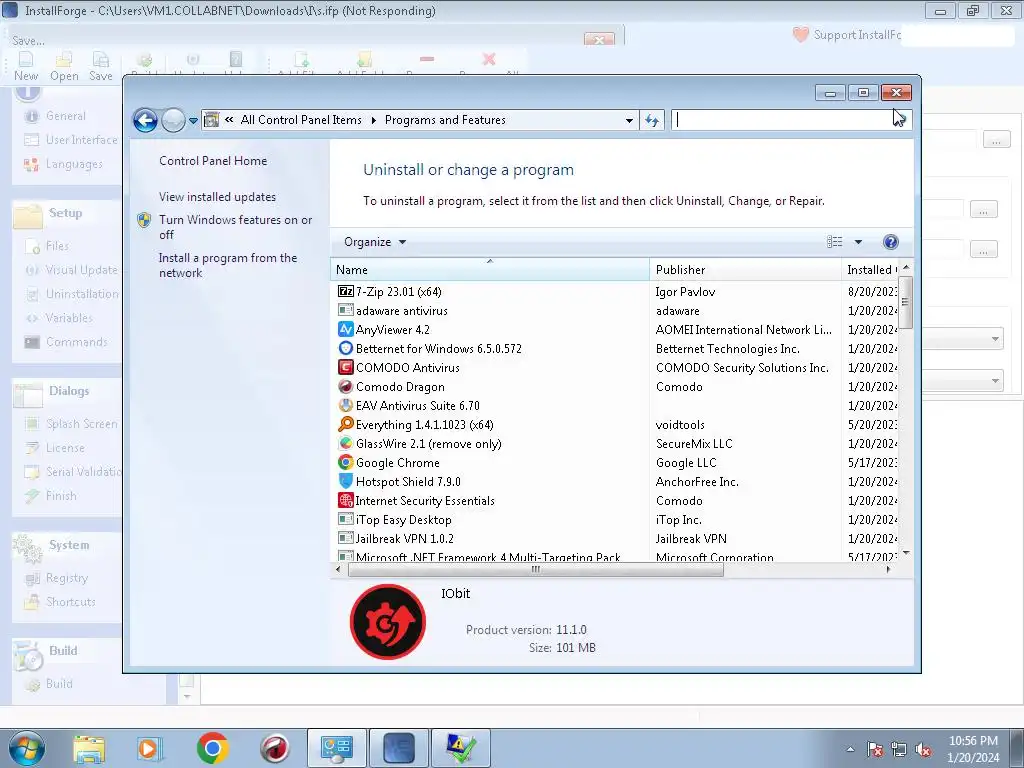Image resolution: width=1024 pixels, height=768 pixels.
Task: Open the view options dropdown arrow
Action: (x=858, y=242)
